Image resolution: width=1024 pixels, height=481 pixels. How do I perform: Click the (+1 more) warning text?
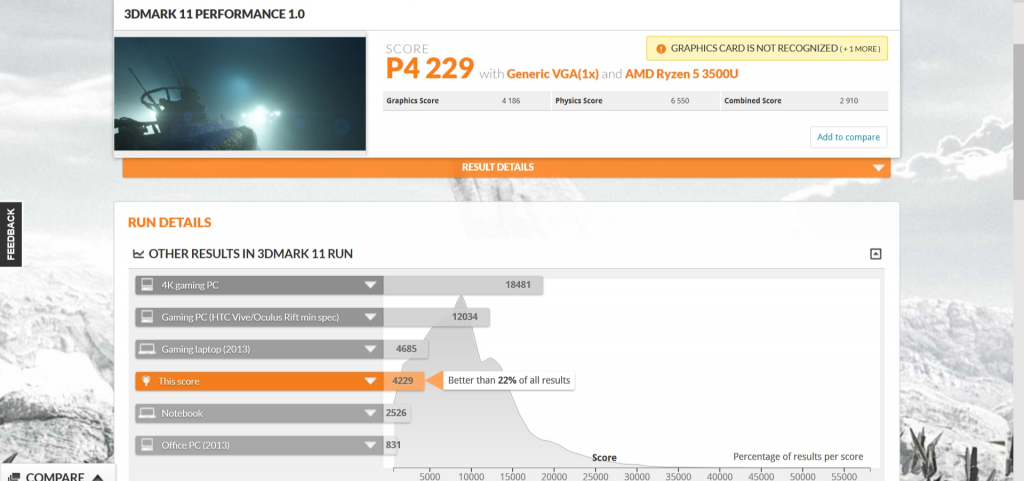pyautogui.click(x=860, y=49)
